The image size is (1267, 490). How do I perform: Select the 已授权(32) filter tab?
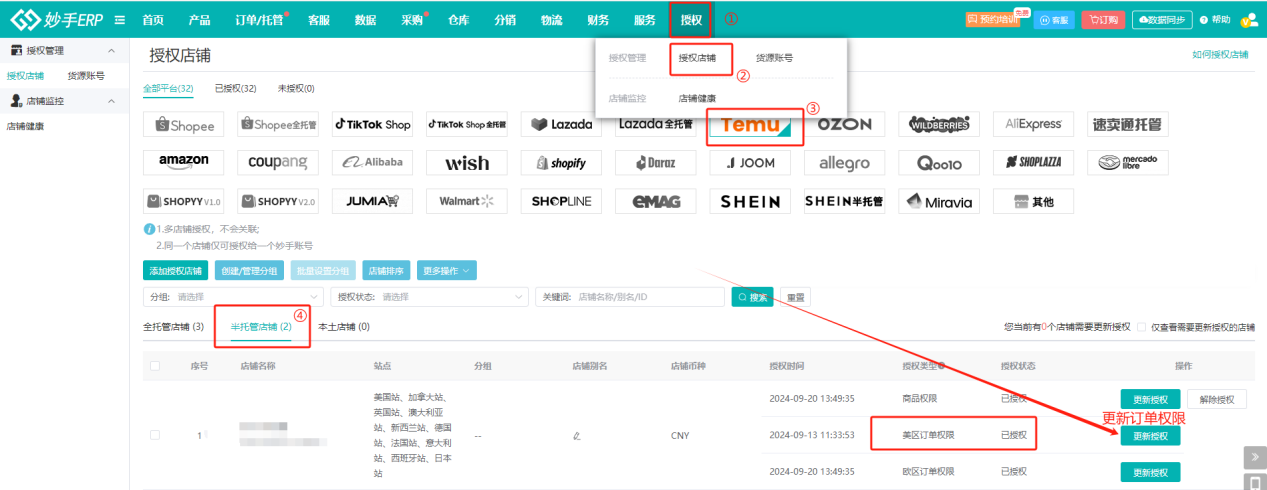pos(236,89)
